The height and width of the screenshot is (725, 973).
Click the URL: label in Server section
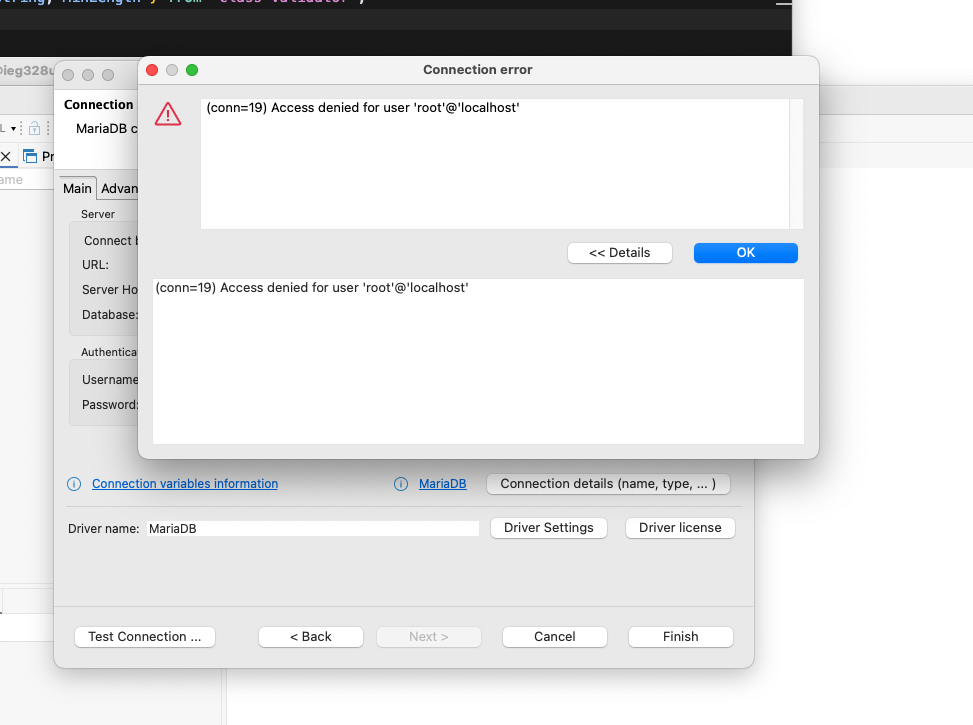point(96,264)
